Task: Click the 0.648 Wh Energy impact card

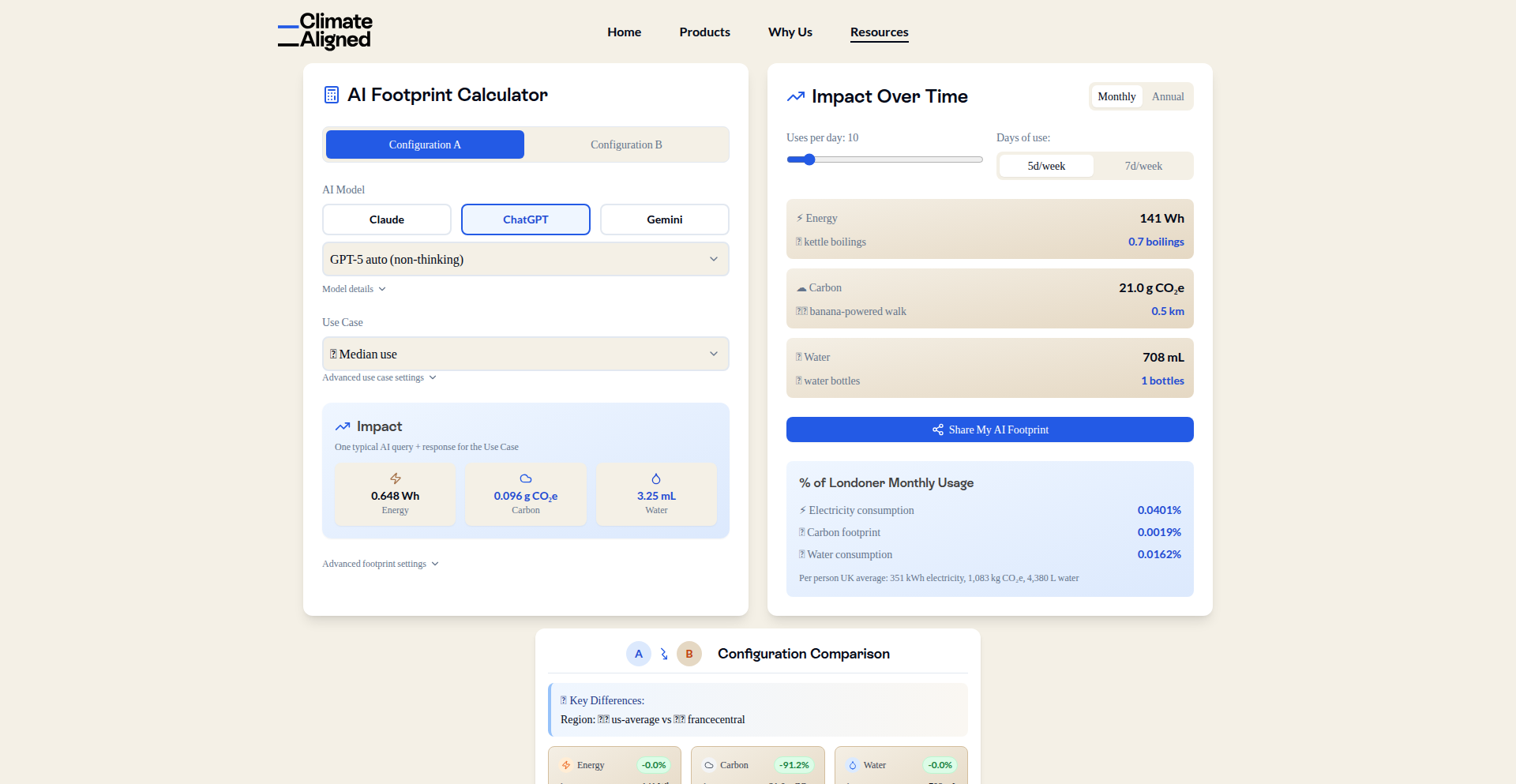Action: [396, 494]
